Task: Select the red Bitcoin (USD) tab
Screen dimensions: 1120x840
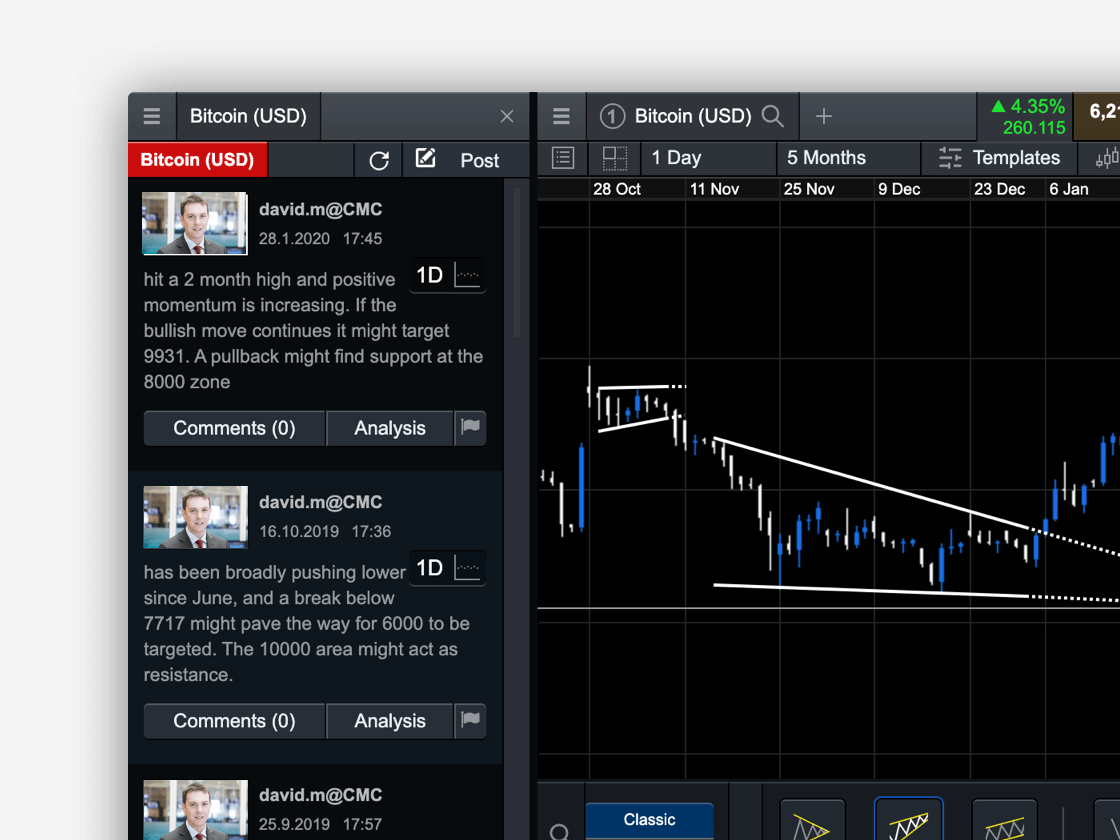Action: point(197,159)
